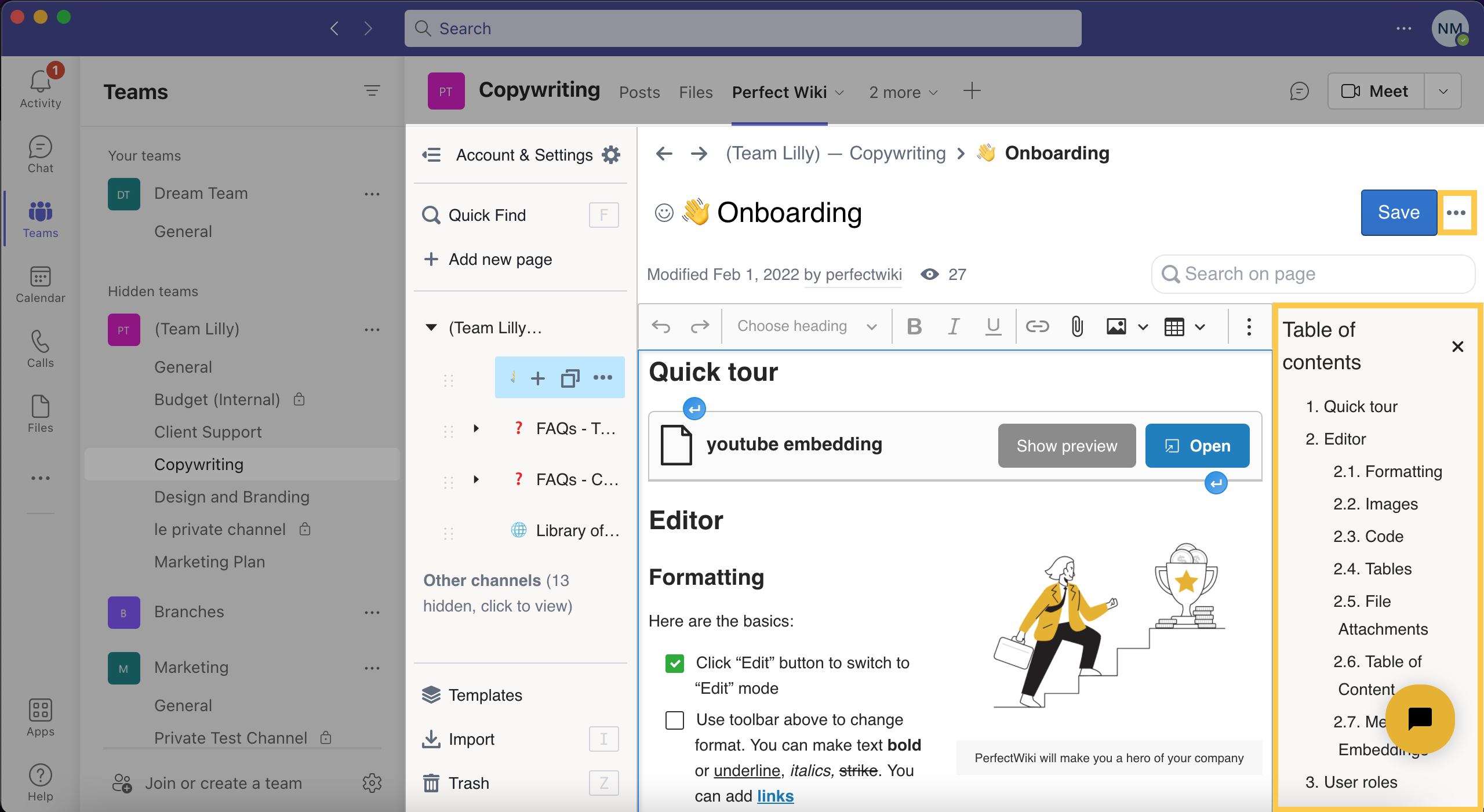This screenshot has height=812, width=1484.
Task: Add a subpage with the plus icon
Action: [x=538, y=378]
